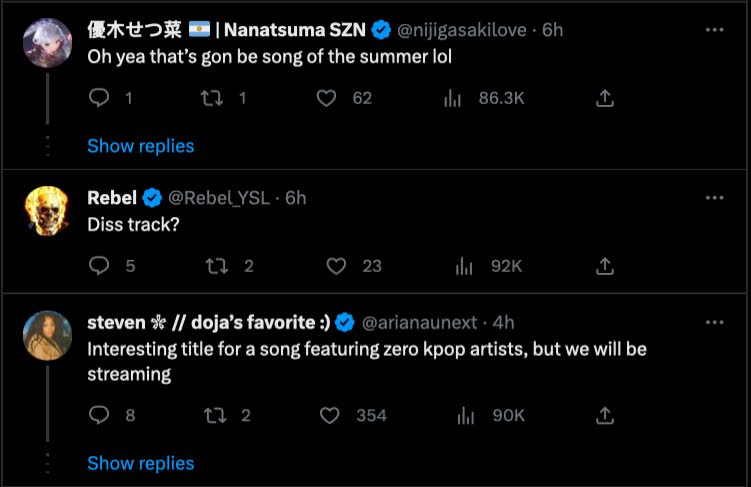Like the "song of the summer" tweet

tap(326, 98)
